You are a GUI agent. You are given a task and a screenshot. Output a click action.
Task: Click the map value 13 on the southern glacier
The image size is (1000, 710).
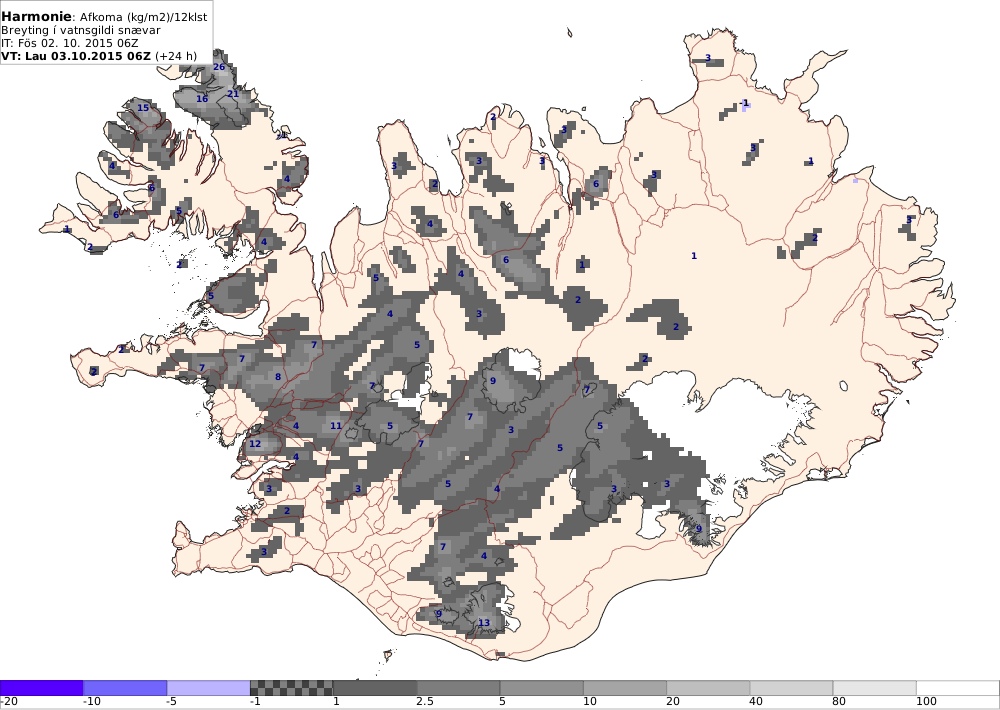point(484,623)
